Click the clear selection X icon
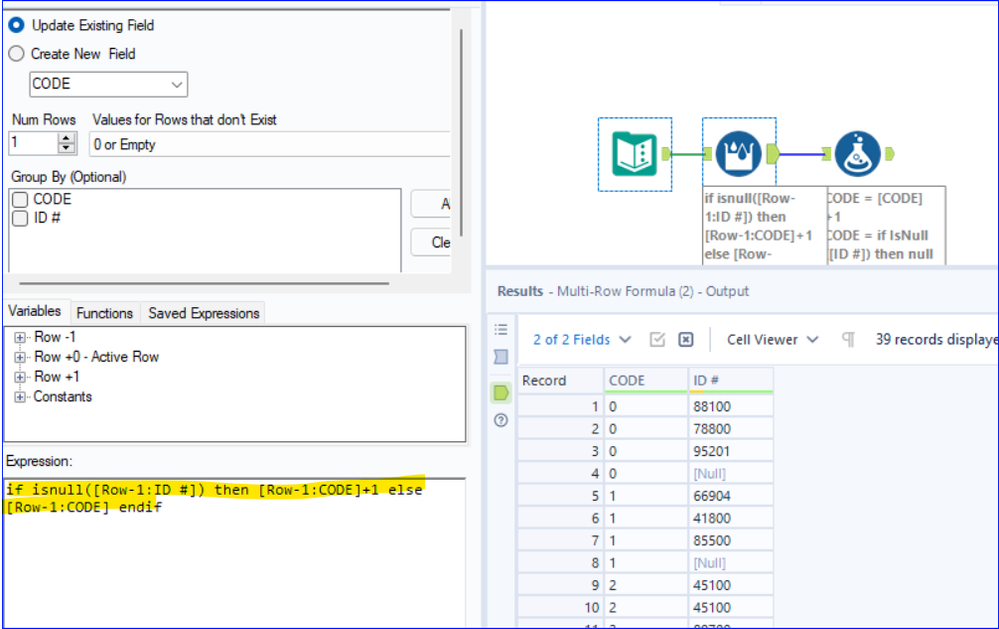This screenshot has height=629, width=999. point(686,340)
